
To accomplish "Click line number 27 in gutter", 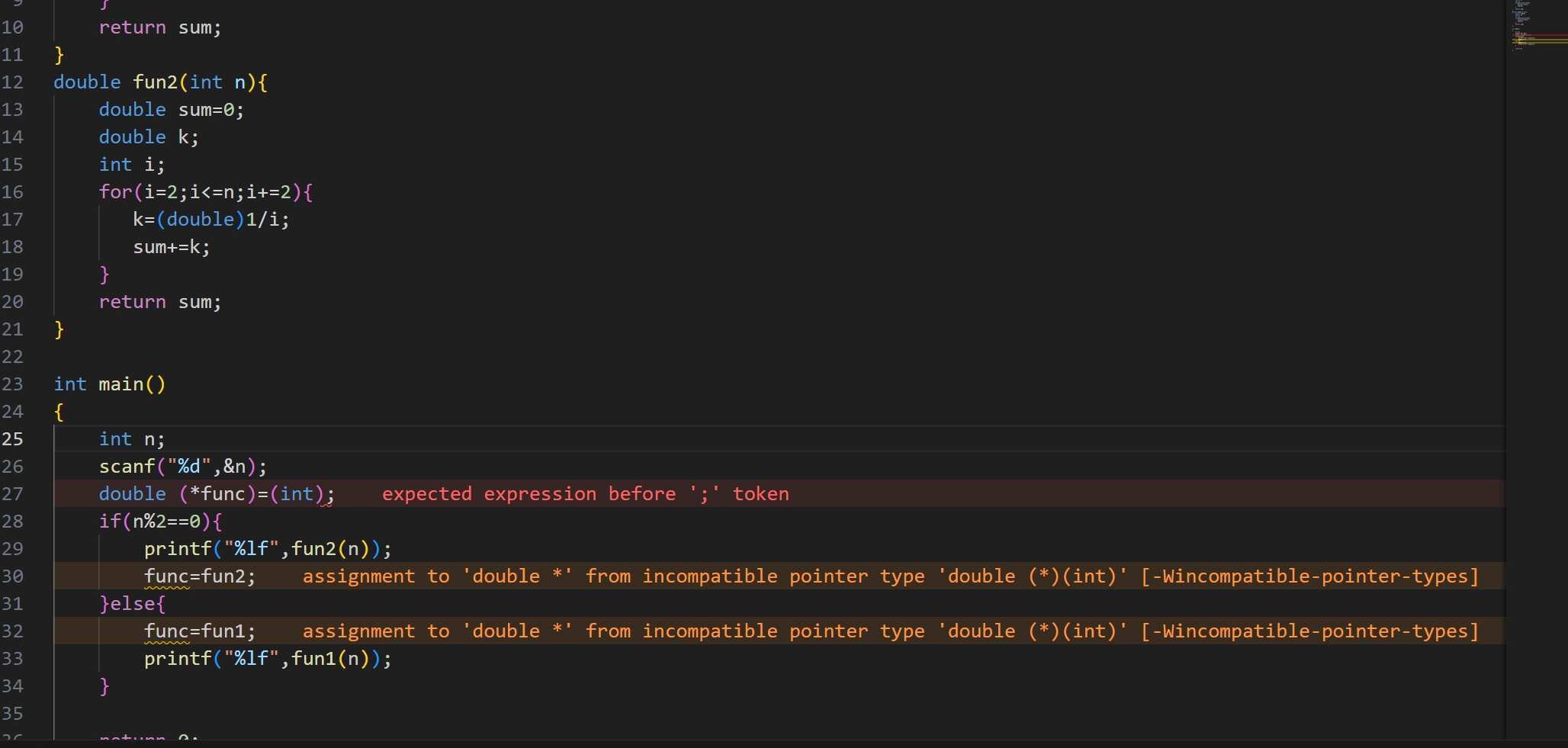I will tap(12, 494).
